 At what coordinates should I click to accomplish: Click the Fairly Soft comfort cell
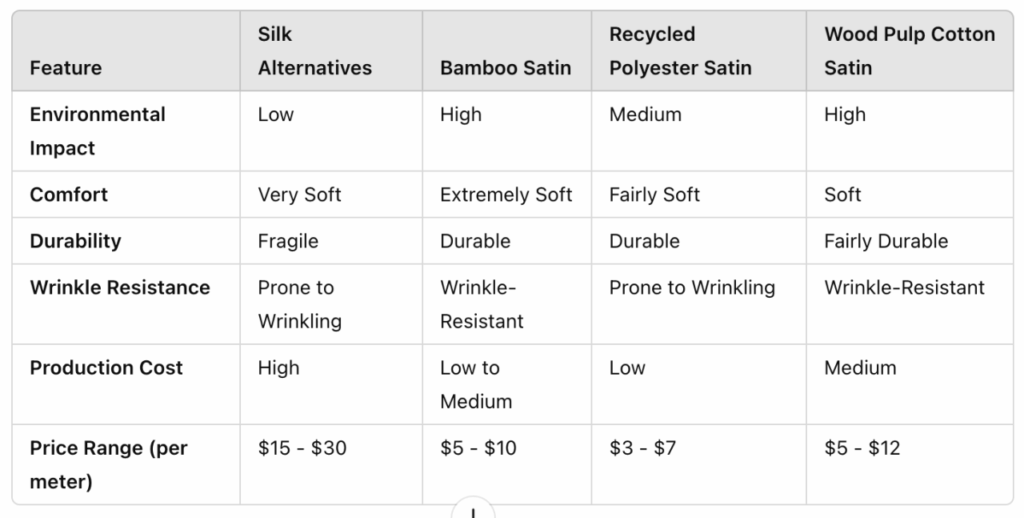pos(654,195)
